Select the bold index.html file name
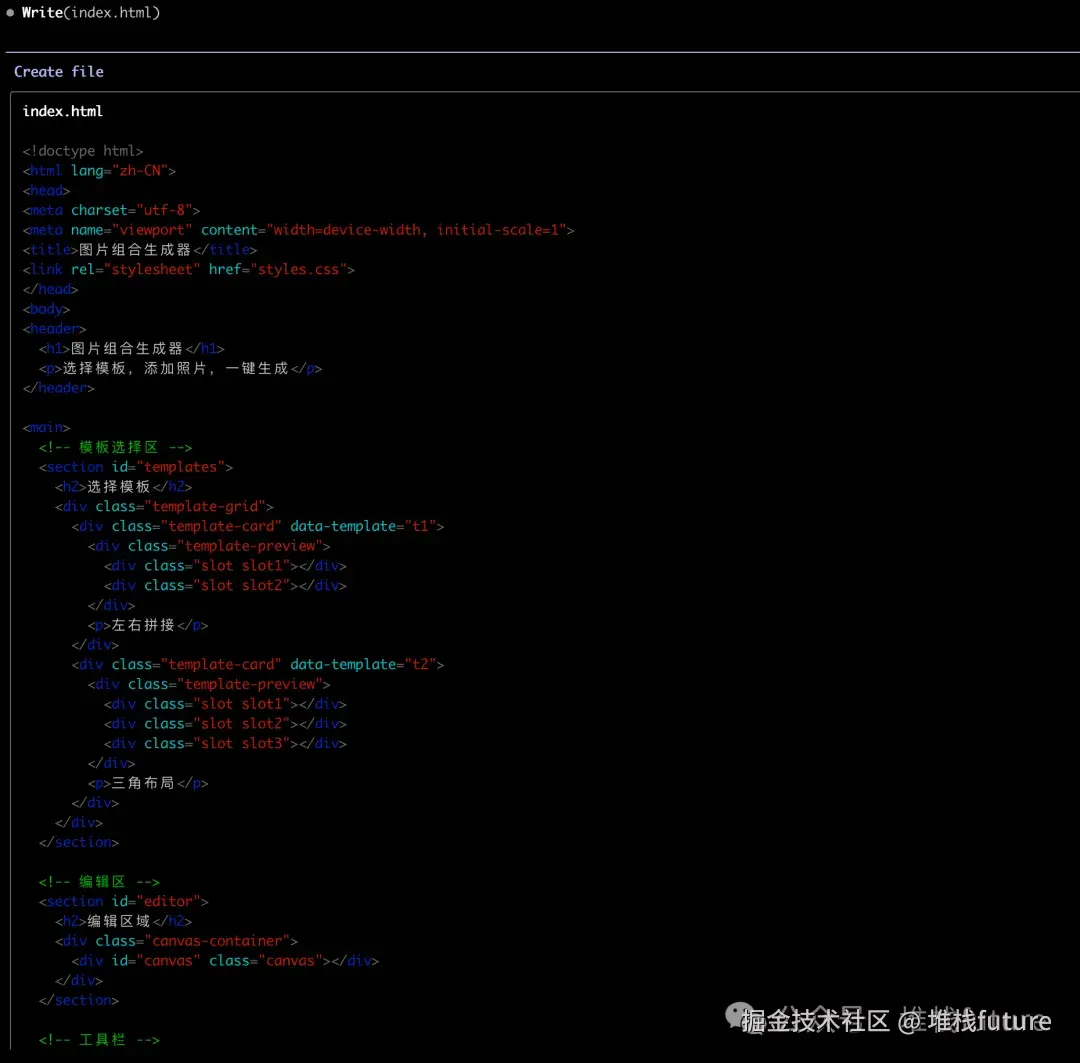 tap(63, 111)
